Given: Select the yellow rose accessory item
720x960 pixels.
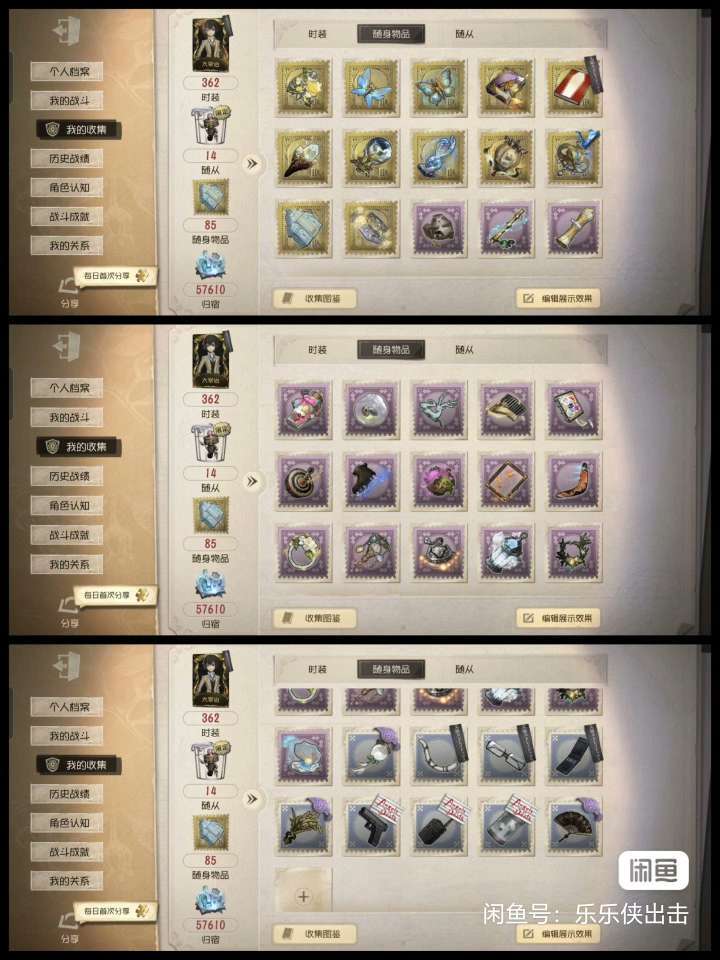Looking at the screenshot, I should 304,88.
